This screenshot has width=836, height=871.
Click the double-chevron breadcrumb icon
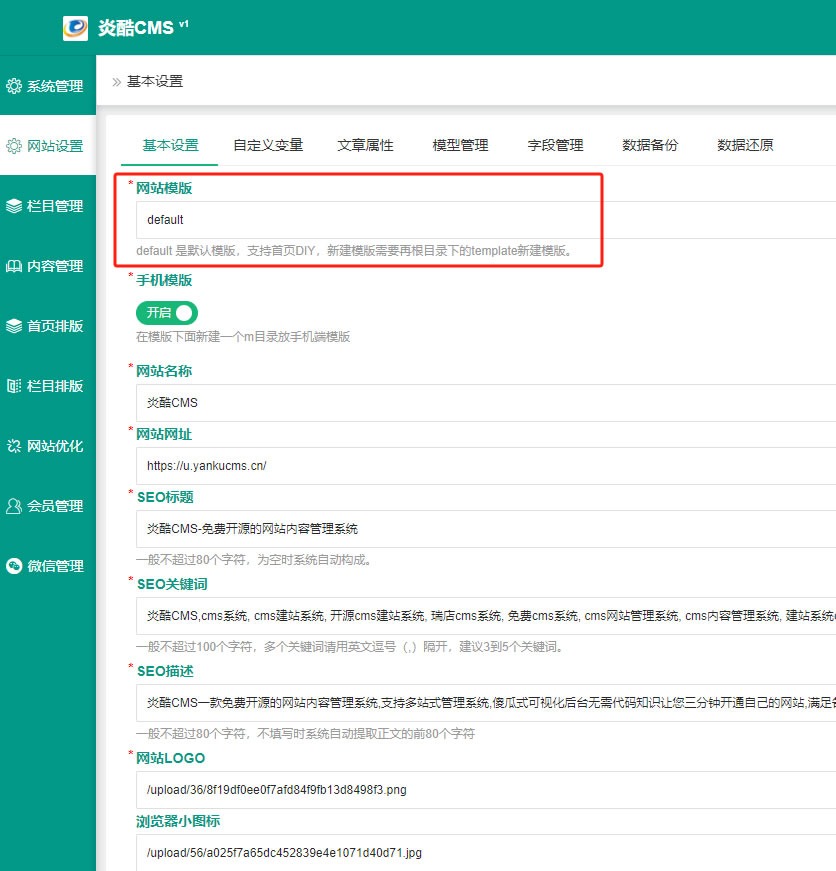[117, 82]
